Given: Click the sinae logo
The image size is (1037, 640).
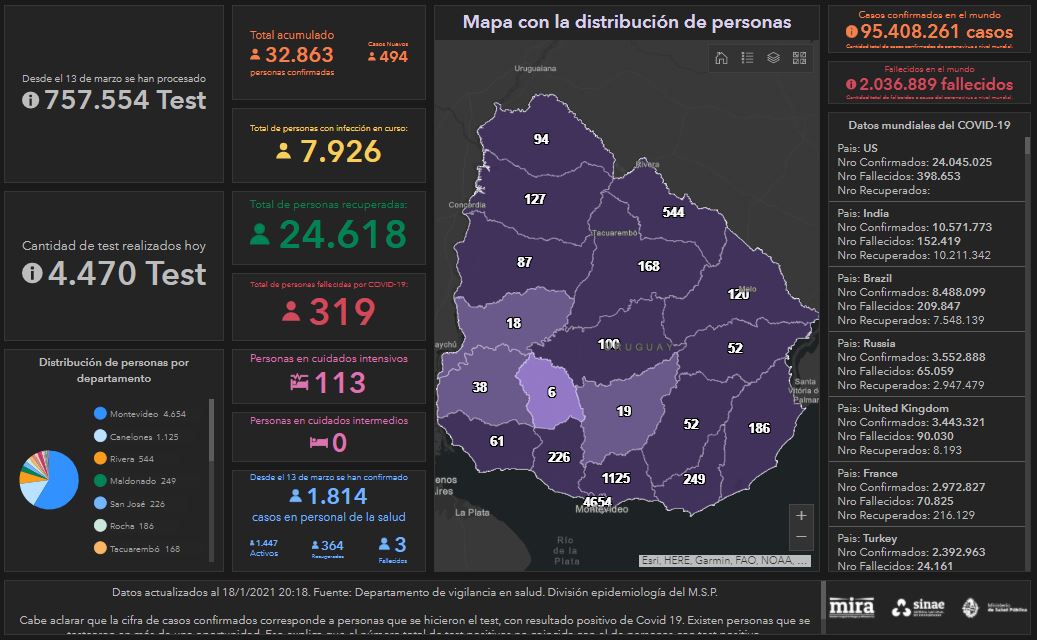Looking at the screenshot, I should click(x=916, y=607).
